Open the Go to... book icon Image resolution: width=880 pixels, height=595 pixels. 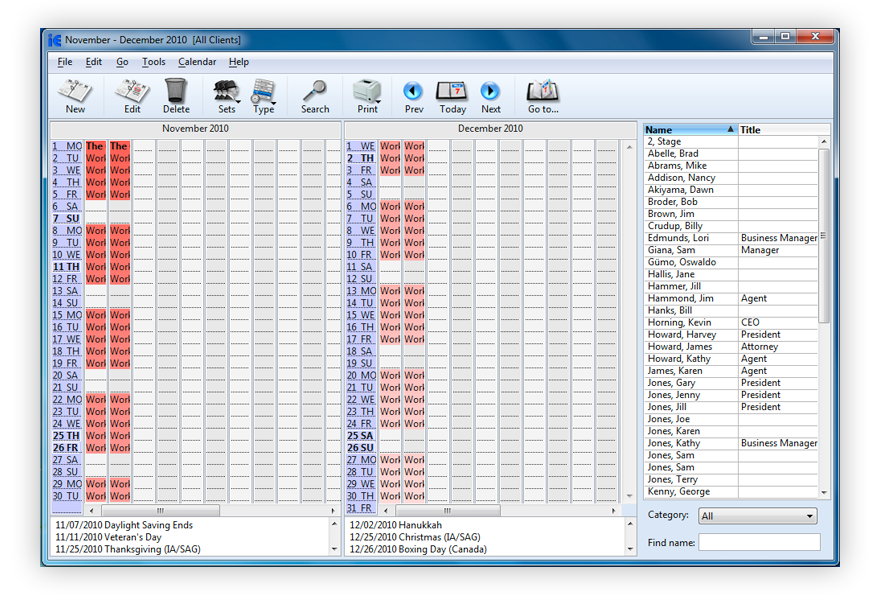pos(542,91)
